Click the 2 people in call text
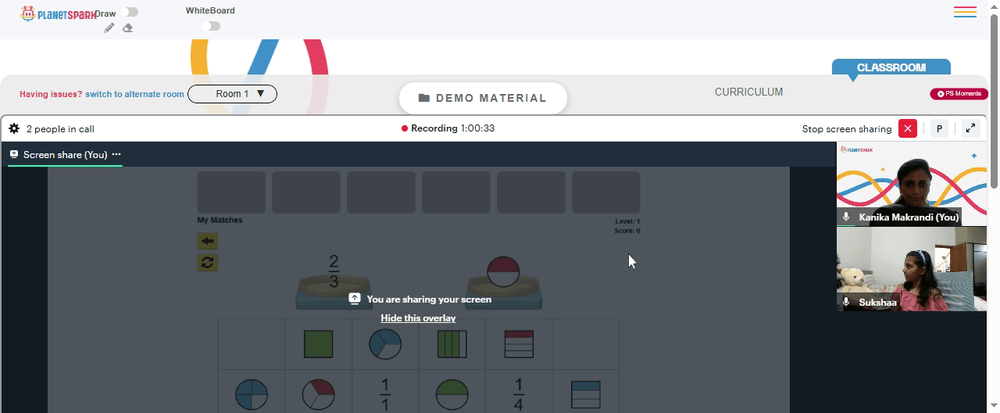 61,129
